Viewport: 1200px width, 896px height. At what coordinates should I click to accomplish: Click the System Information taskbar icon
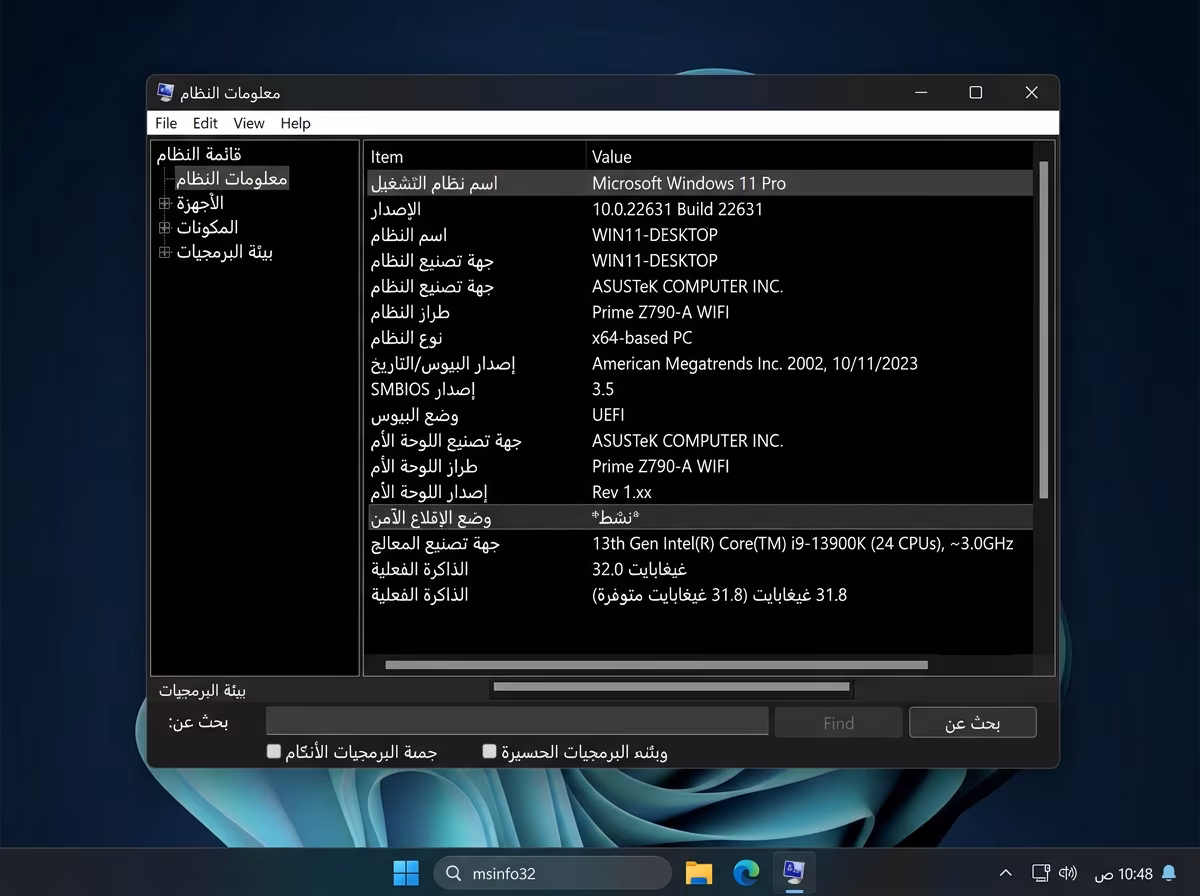(x=795, y=873)
